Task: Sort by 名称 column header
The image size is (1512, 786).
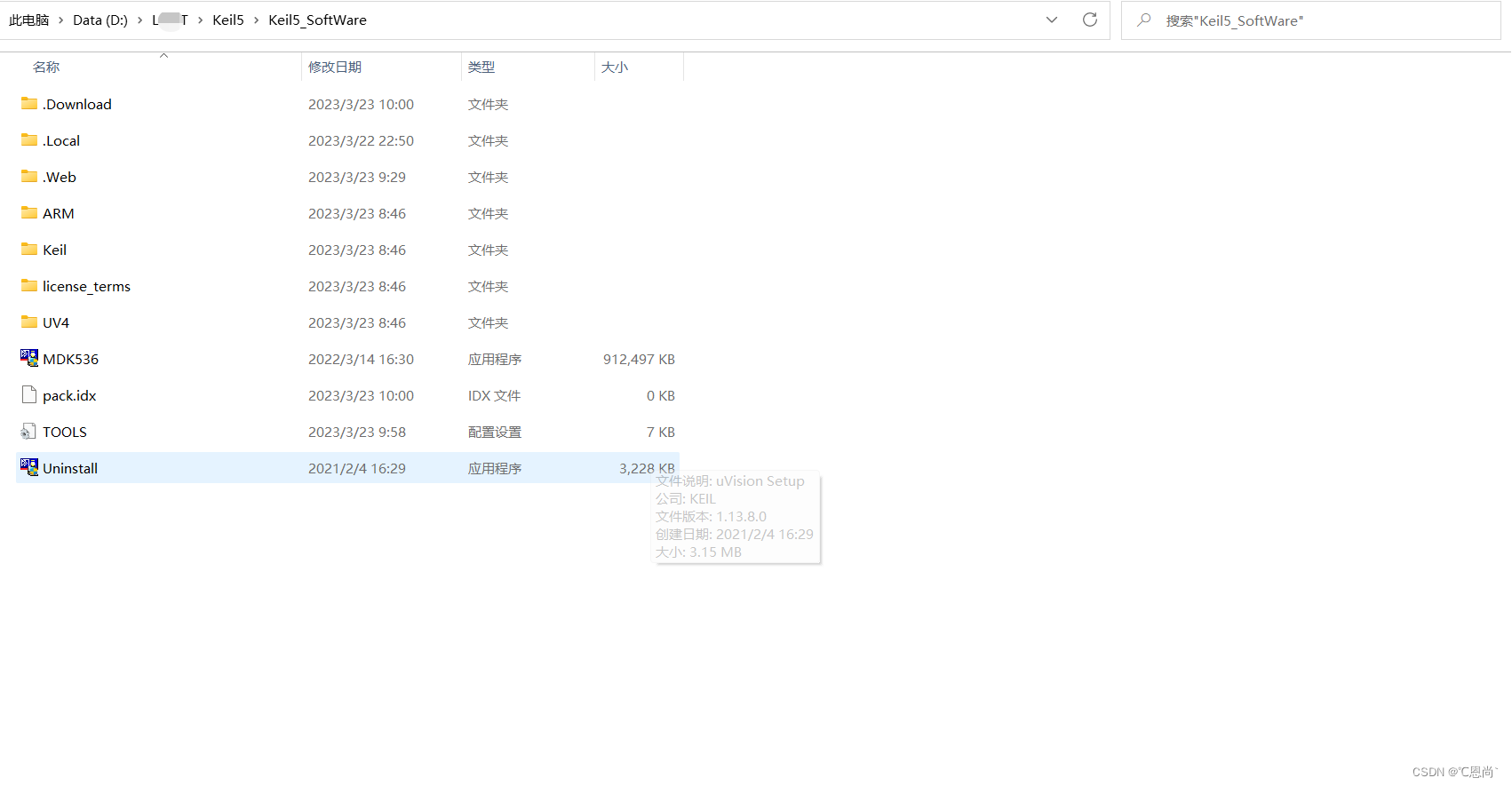Action: (x=46, y=67)
